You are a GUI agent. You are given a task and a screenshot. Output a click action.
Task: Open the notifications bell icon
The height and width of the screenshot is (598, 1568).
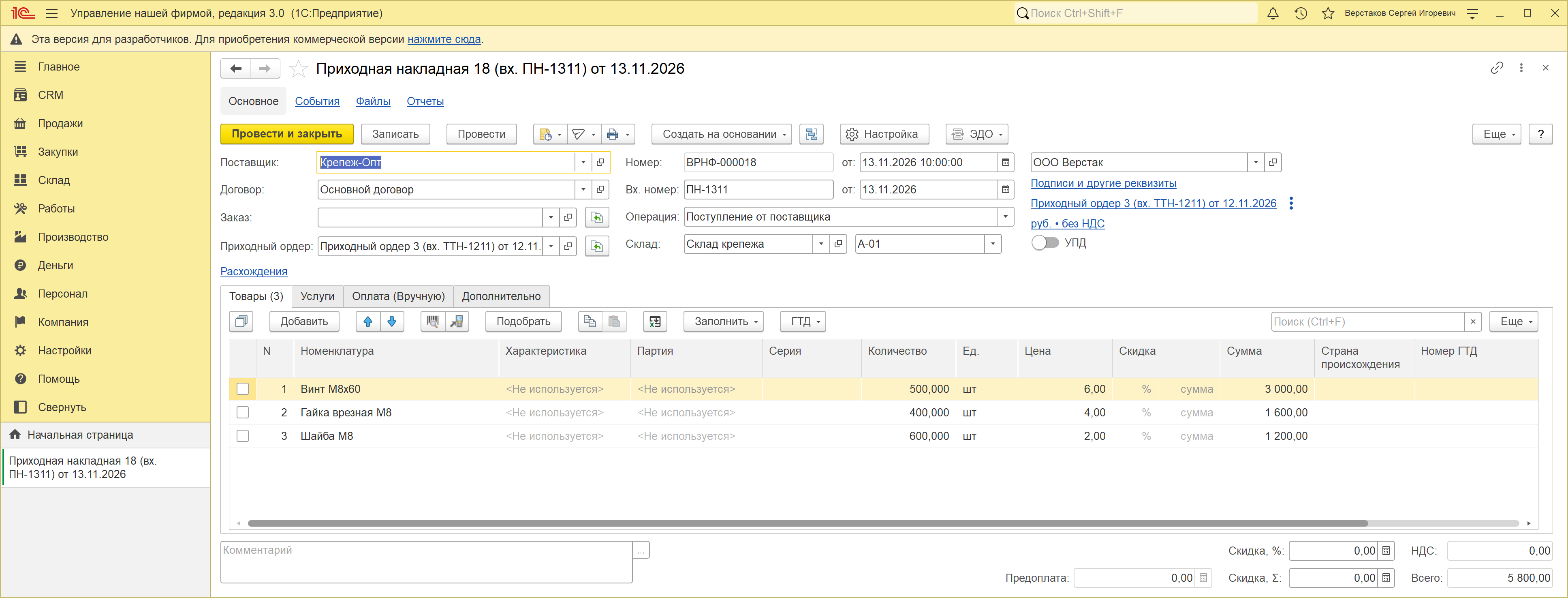pyautogui.click(x=1272, y=13)
